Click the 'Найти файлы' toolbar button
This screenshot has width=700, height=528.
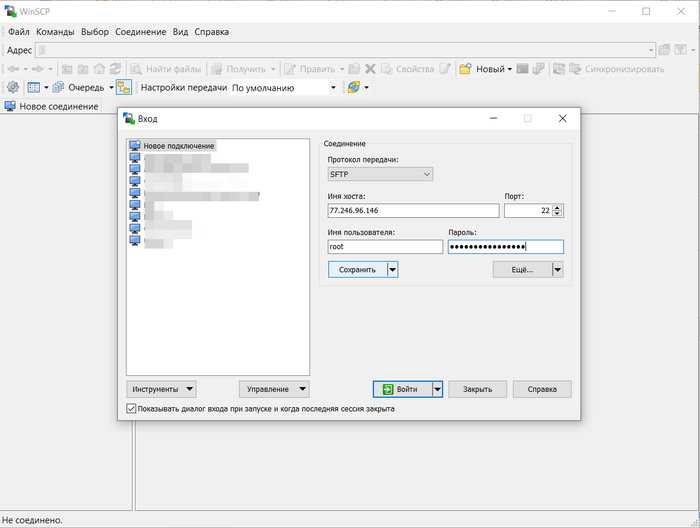click(x=166, y=69)
